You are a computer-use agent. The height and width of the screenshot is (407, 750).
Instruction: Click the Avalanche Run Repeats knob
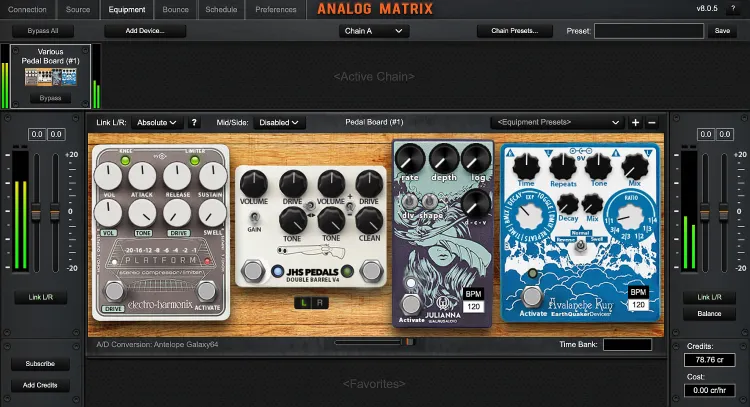562,166
